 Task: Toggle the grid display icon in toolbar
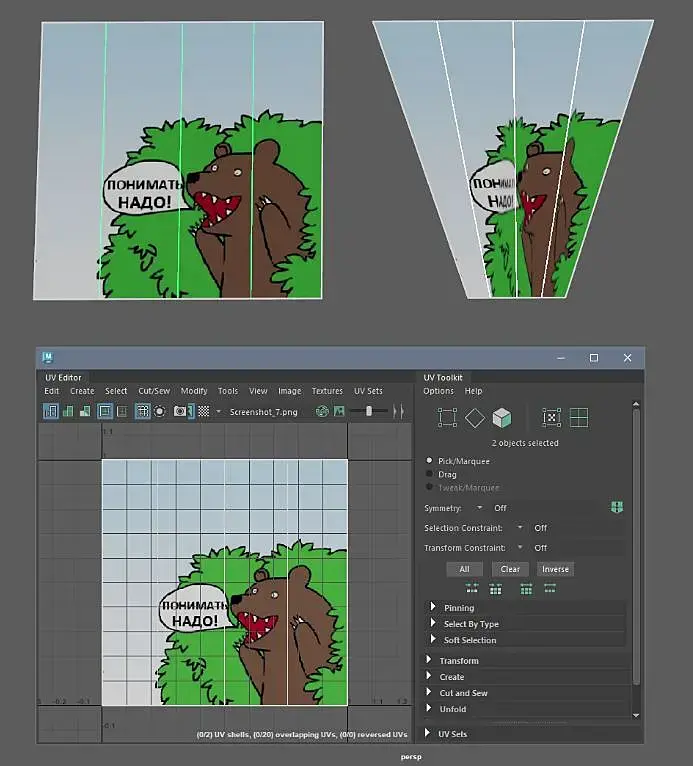pos(143,411)
